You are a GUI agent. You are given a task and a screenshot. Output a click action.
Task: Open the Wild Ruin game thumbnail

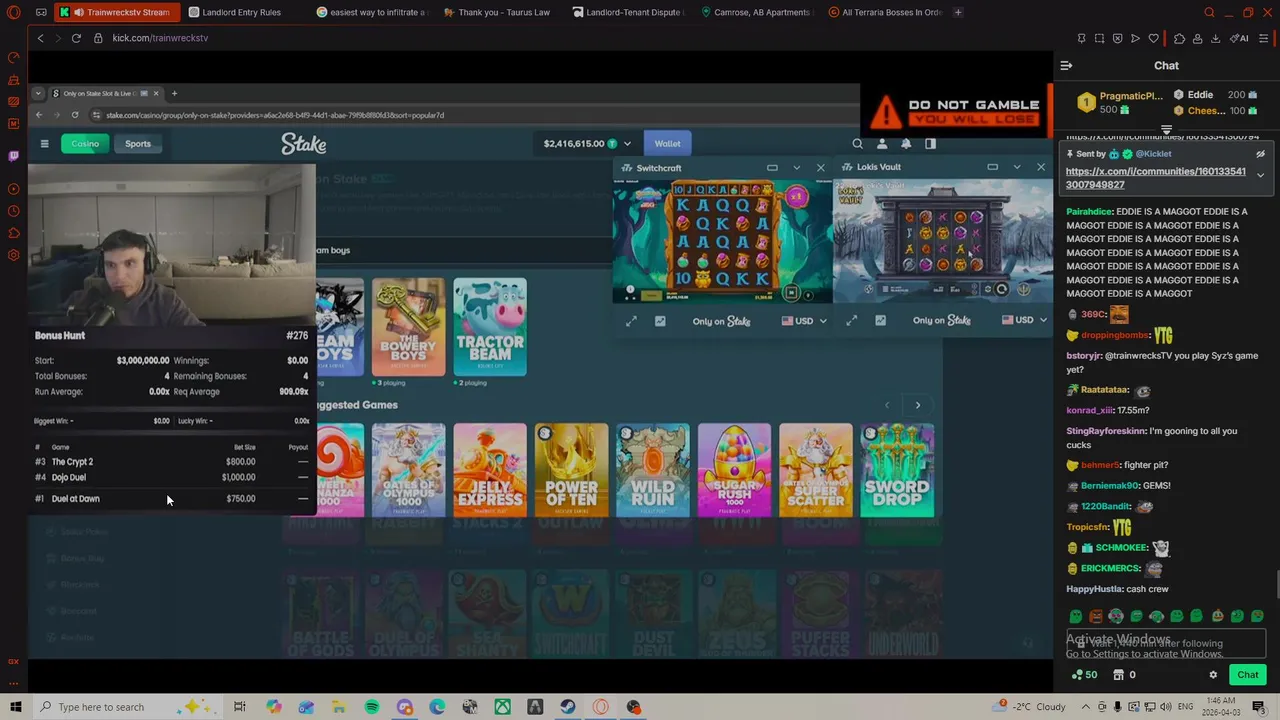(652, 470)
